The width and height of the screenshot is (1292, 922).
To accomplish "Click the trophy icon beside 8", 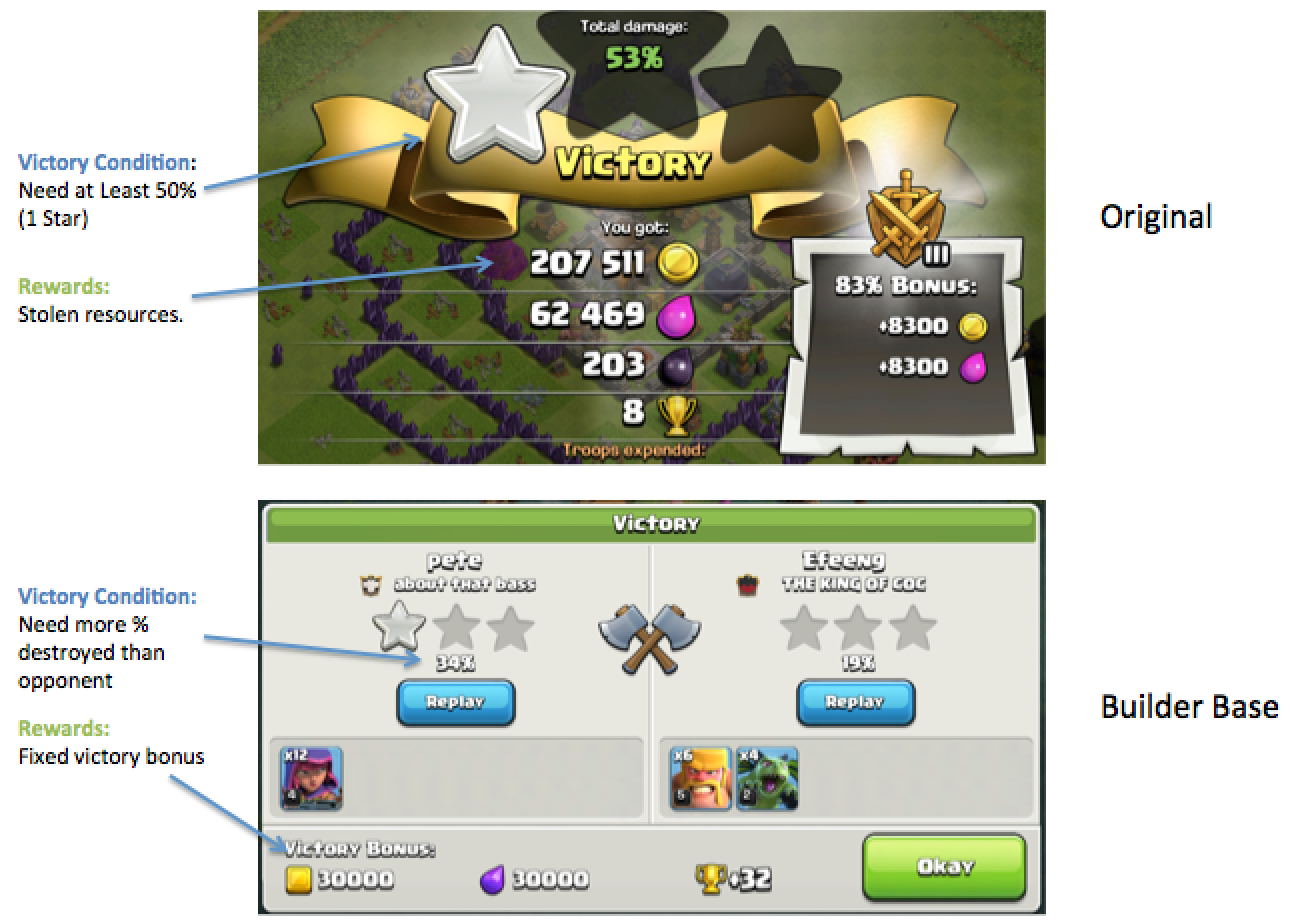I will (x=677, y=414).
